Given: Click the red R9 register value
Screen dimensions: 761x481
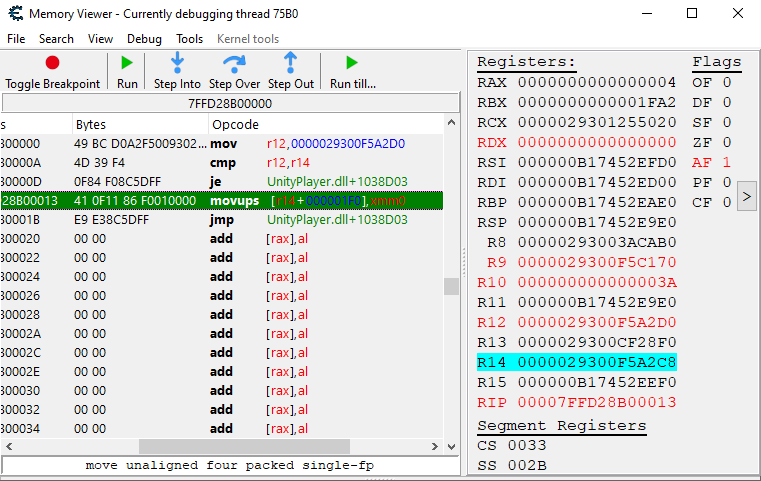Looking at the screenshot, I should pyautogui.click(x=596, y=262).
